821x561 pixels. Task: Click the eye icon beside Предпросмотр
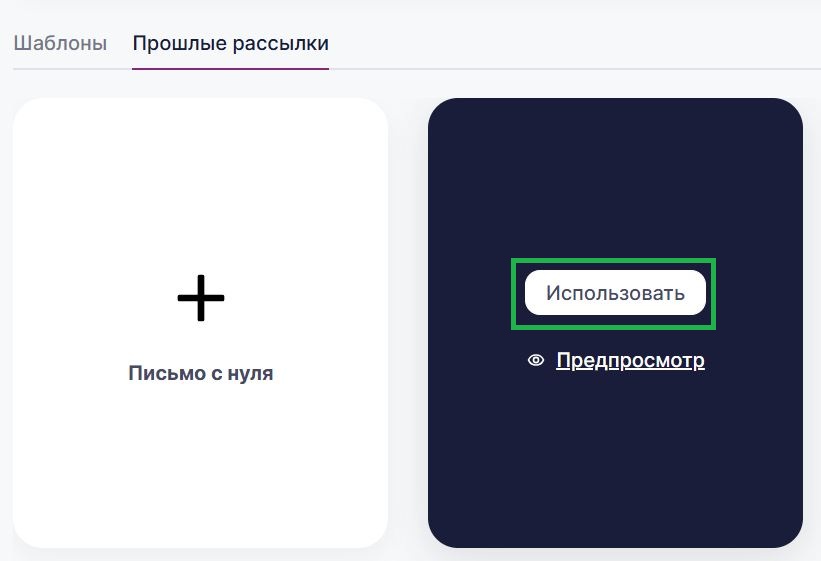[x=536, y=361]
